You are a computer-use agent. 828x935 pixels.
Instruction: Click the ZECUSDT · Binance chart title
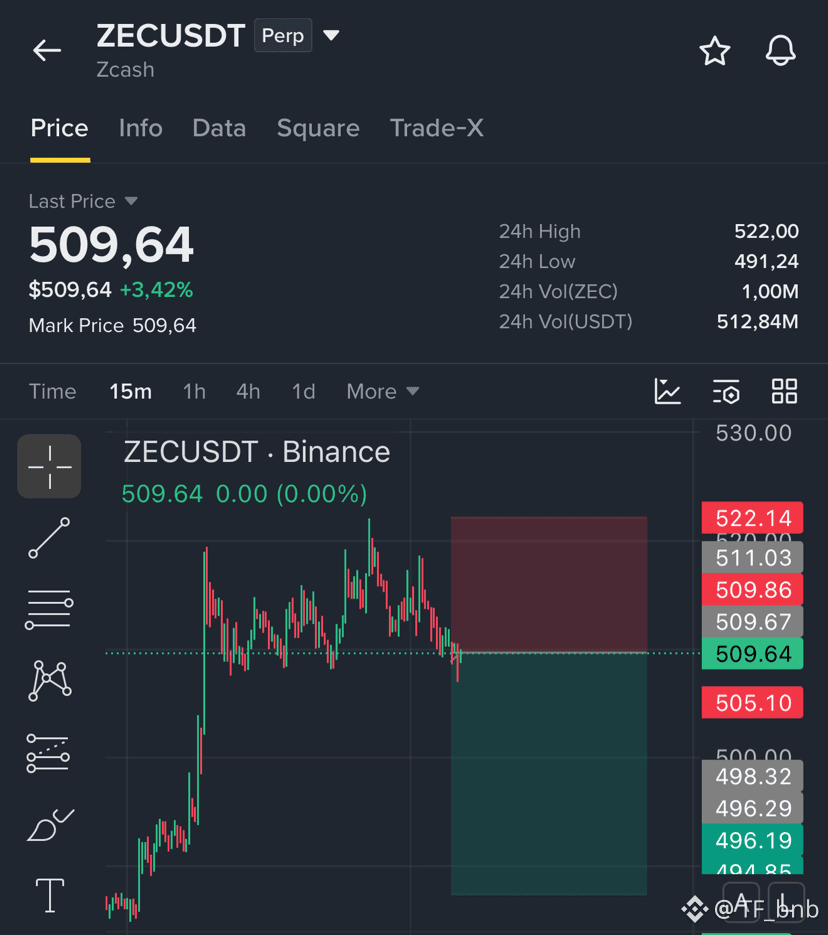pos(256,452)
